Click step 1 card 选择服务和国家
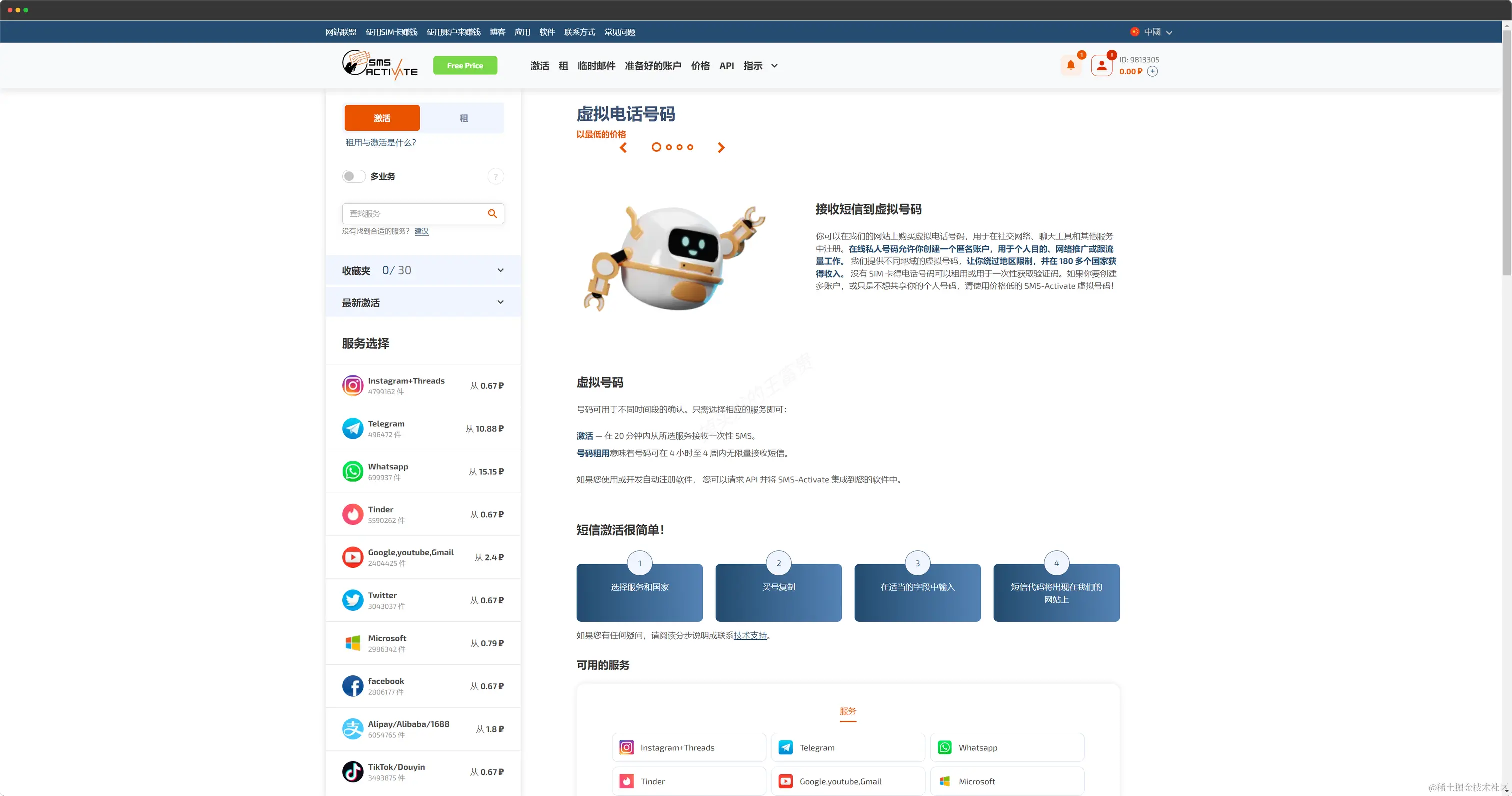The width and height of the screenshot is (1512, 796). [x=640, y=592]
